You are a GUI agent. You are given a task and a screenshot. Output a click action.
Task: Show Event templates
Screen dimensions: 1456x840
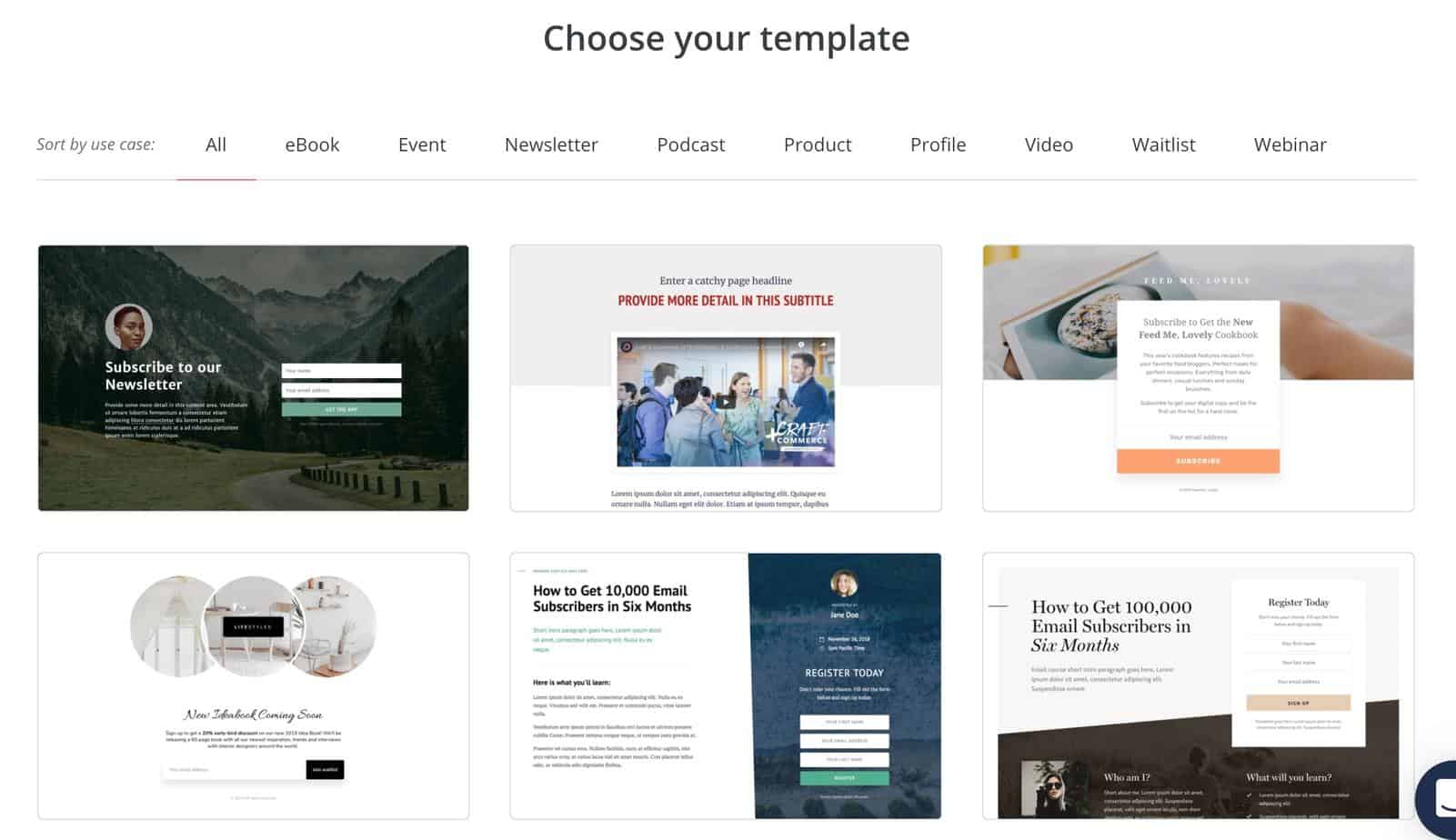click(422, 145)
